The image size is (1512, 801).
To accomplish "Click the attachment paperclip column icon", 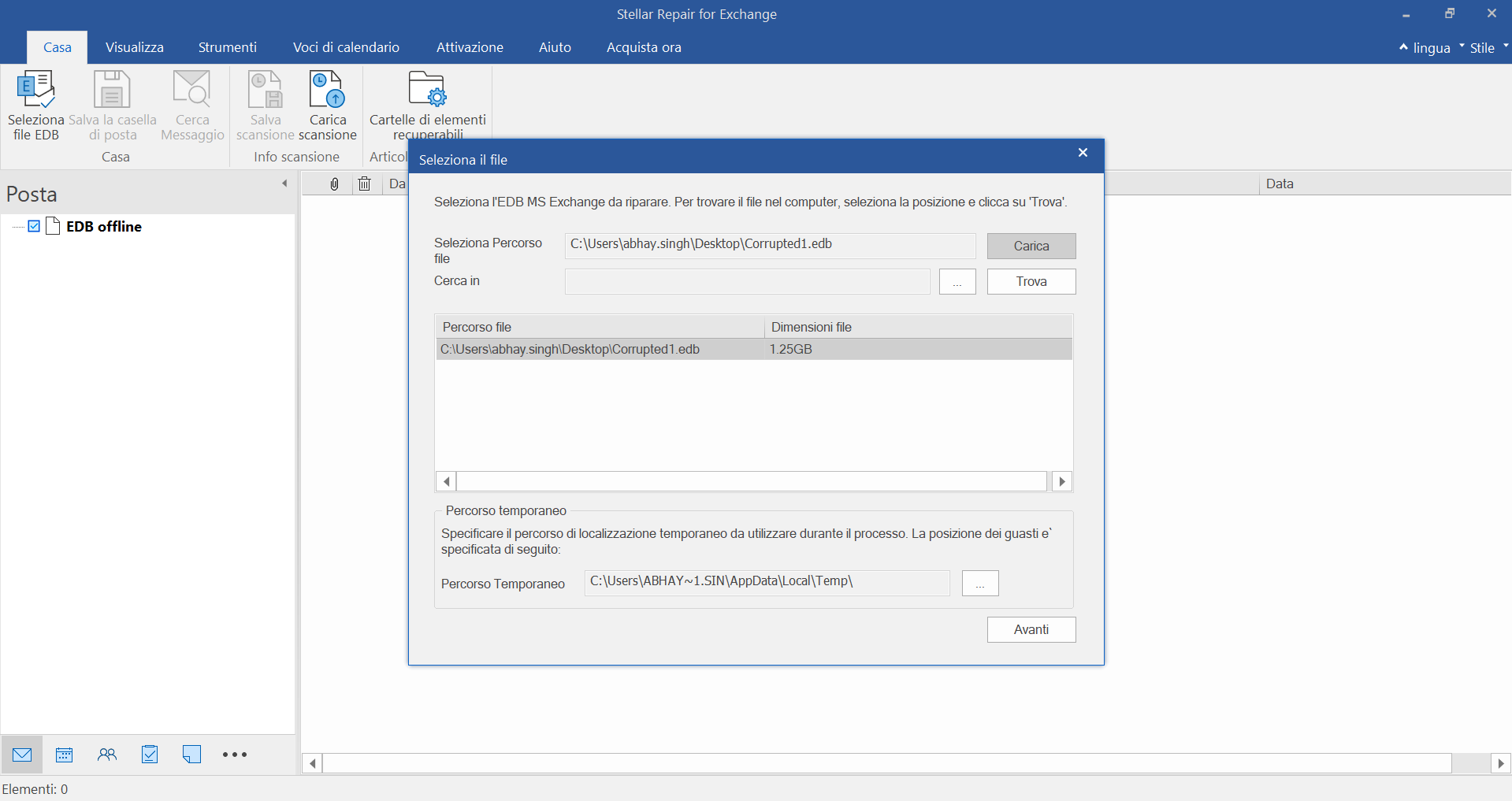I will pyautogui.click(x=334, y=184).
